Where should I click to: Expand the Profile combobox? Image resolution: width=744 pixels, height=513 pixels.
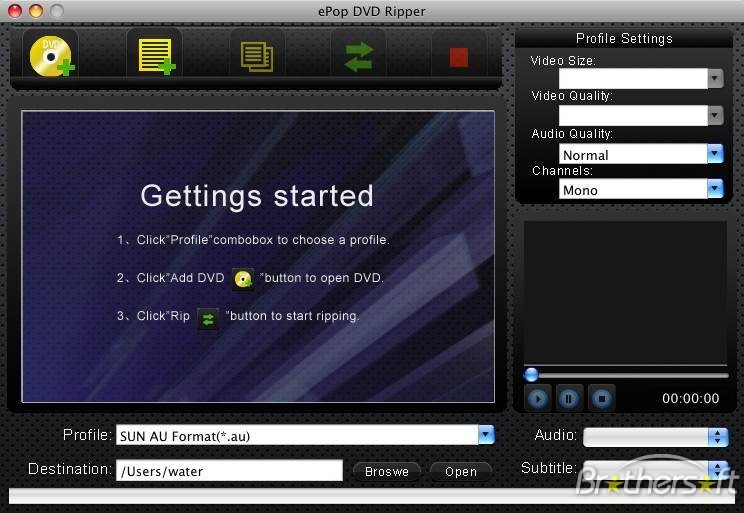tap(486, 435)
